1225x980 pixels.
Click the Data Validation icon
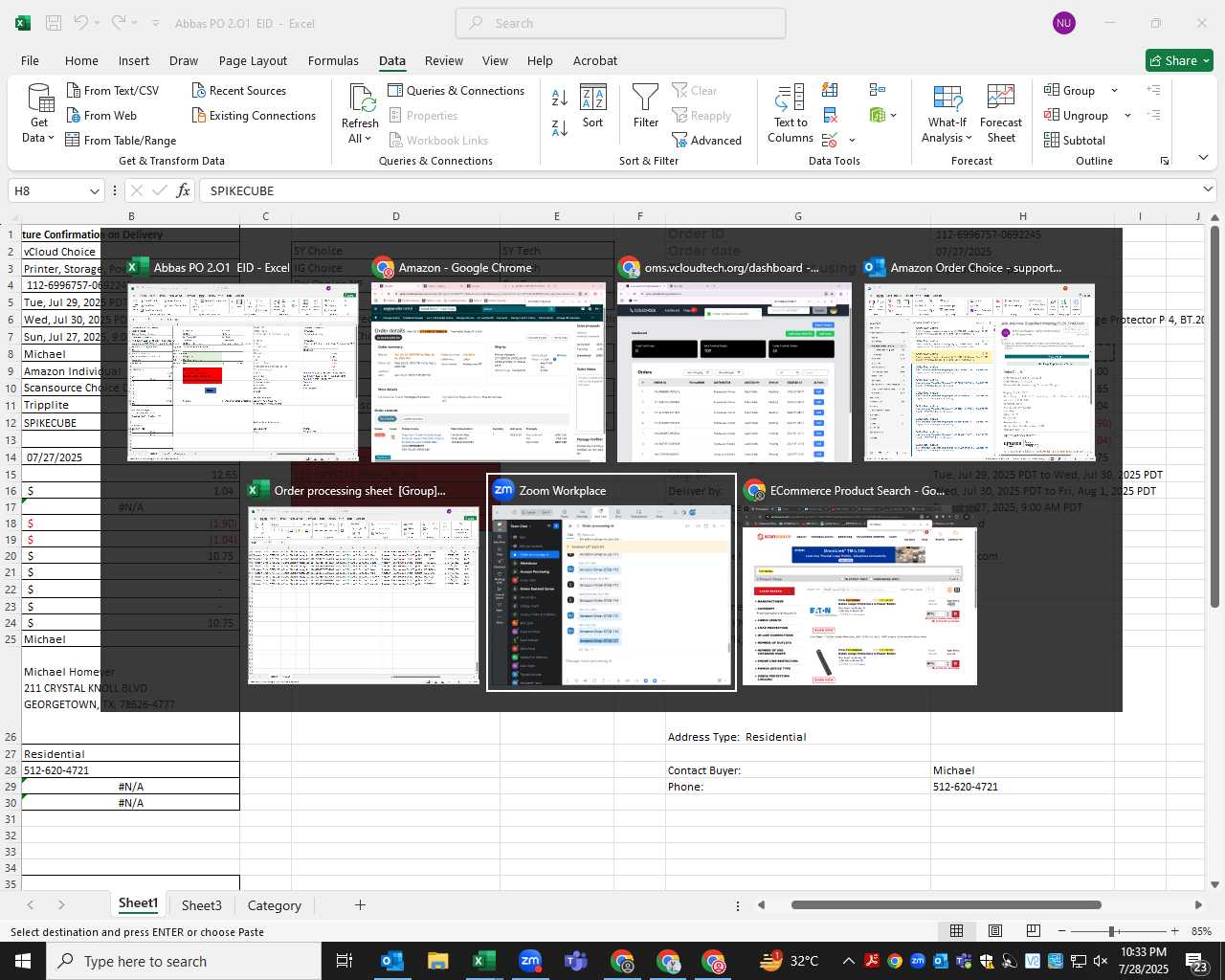829,140
